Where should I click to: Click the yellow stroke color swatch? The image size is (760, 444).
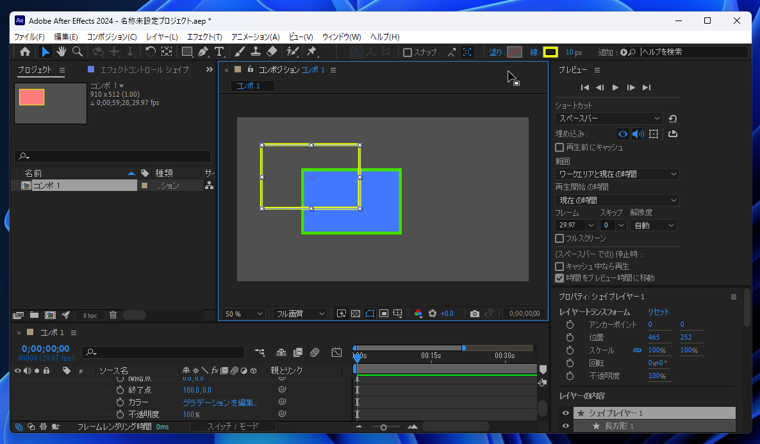coord(550,52)
